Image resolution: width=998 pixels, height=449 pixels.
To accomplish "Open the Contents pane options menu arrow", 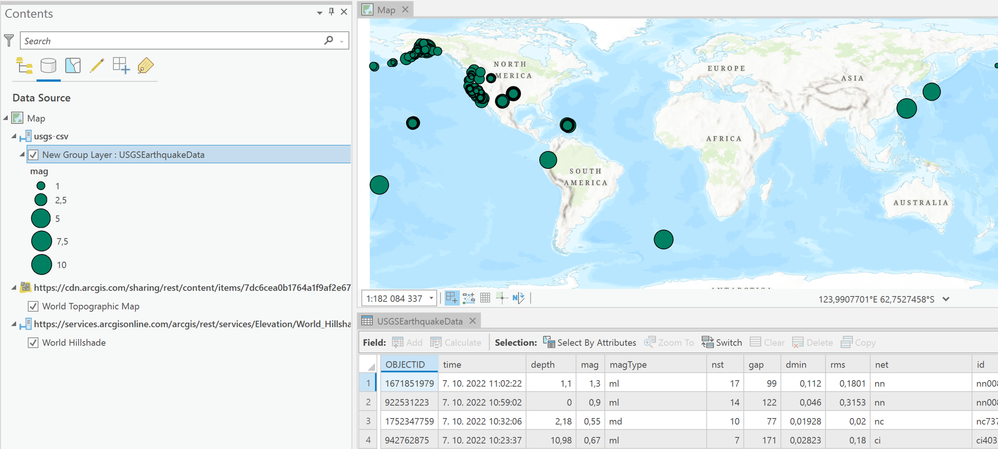I will click(x=320, y=13).
